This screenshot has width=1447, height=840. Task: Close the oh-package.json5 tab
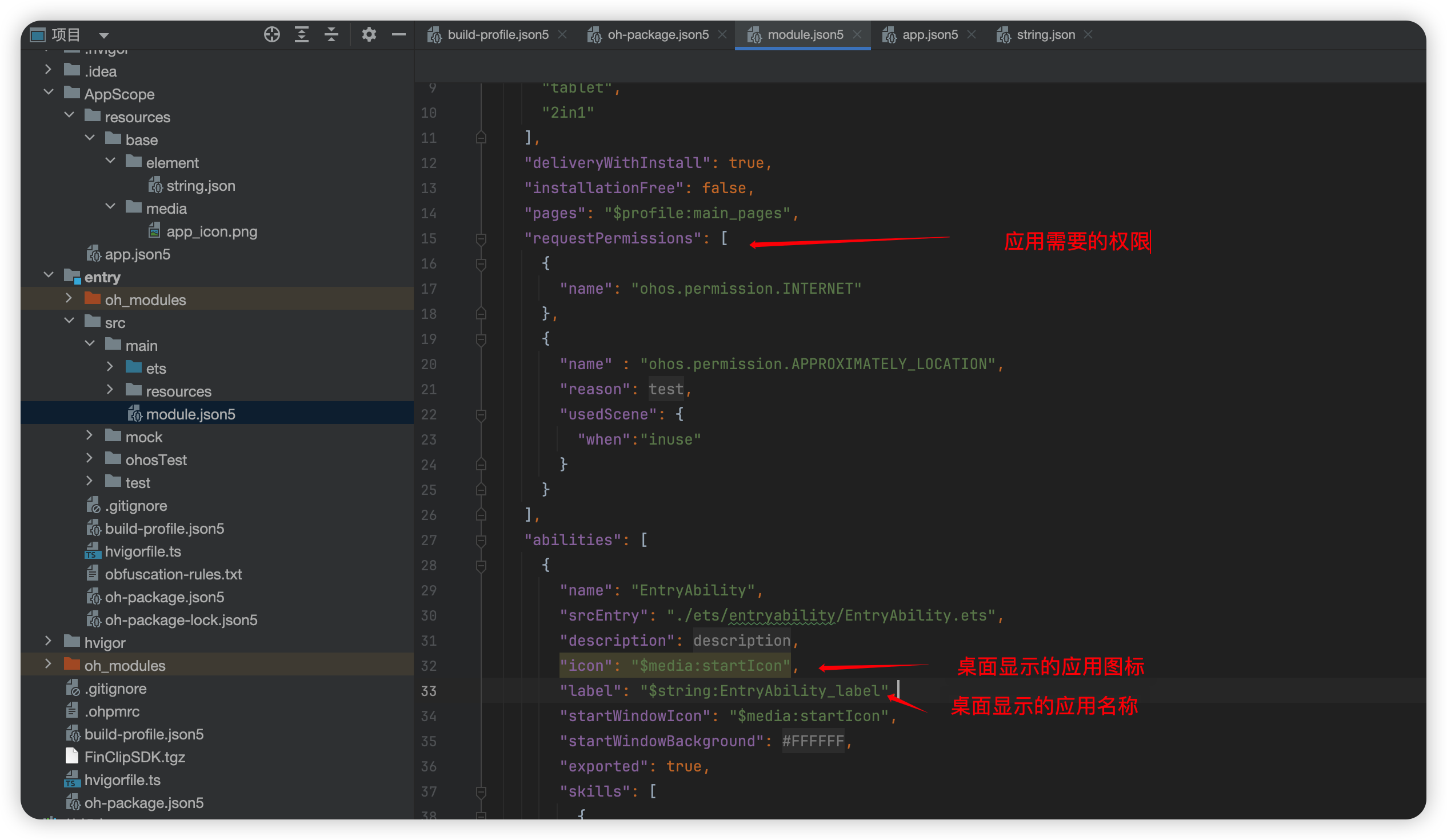pos(722,35)
